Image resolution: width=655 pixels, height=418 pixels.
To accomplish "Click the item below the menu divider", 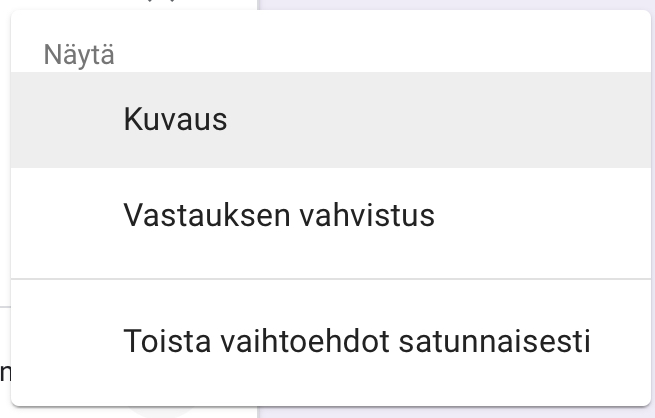I will [x=357, y=342].
